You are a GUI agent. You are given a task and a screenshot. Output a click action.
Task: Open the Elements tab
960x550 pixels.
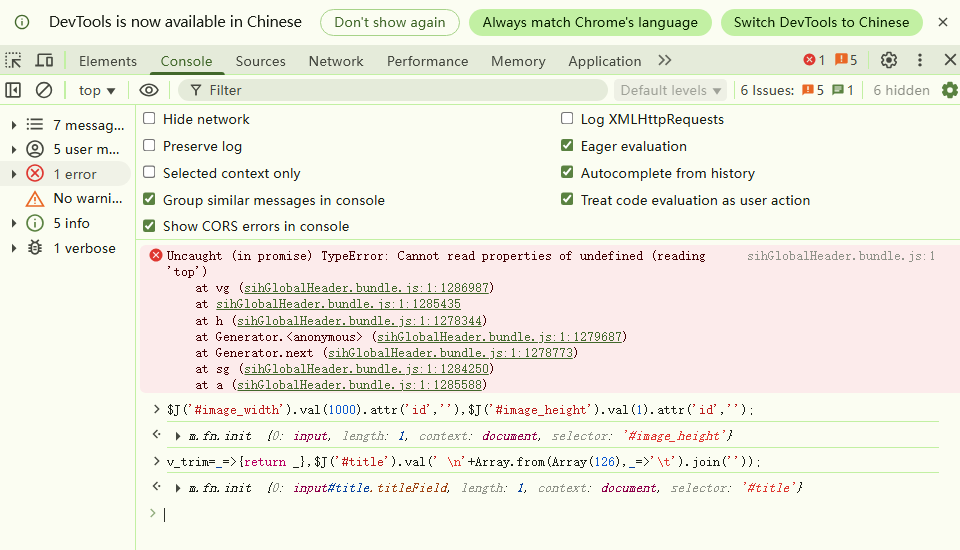[x=108, y=61]
